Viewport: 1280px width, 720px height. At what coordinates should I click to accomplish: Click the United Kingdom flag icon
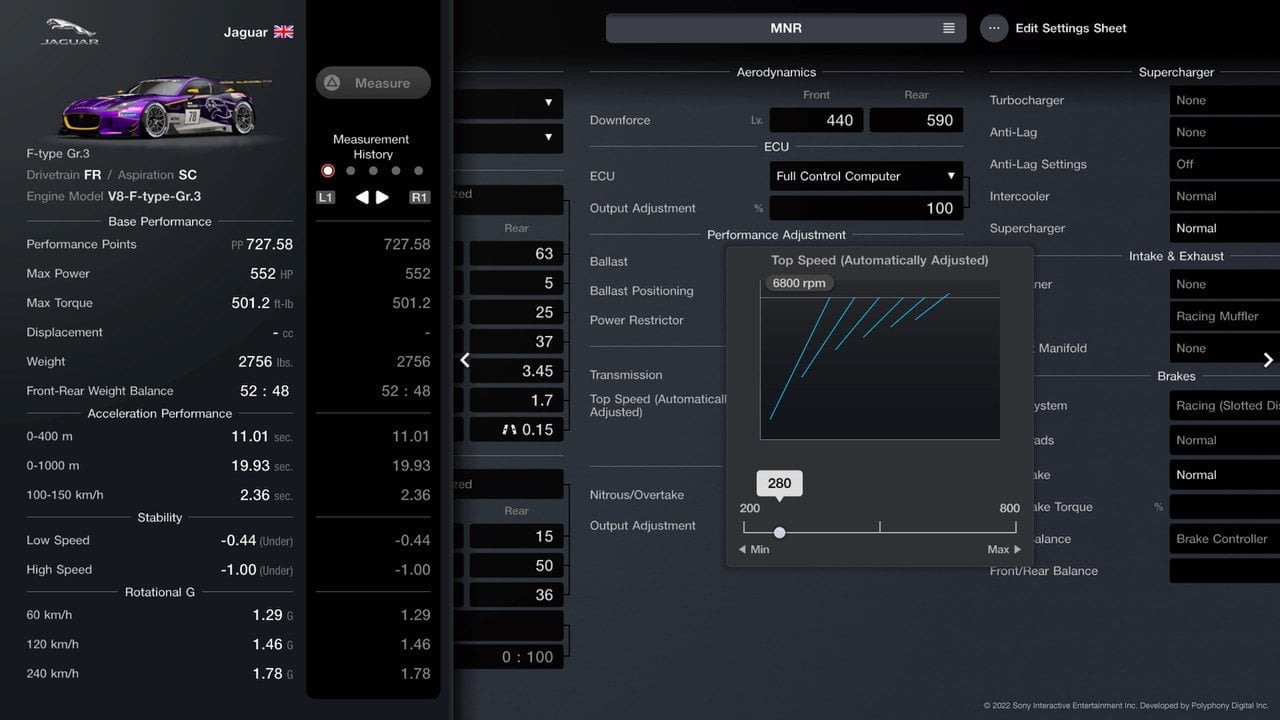284,32
